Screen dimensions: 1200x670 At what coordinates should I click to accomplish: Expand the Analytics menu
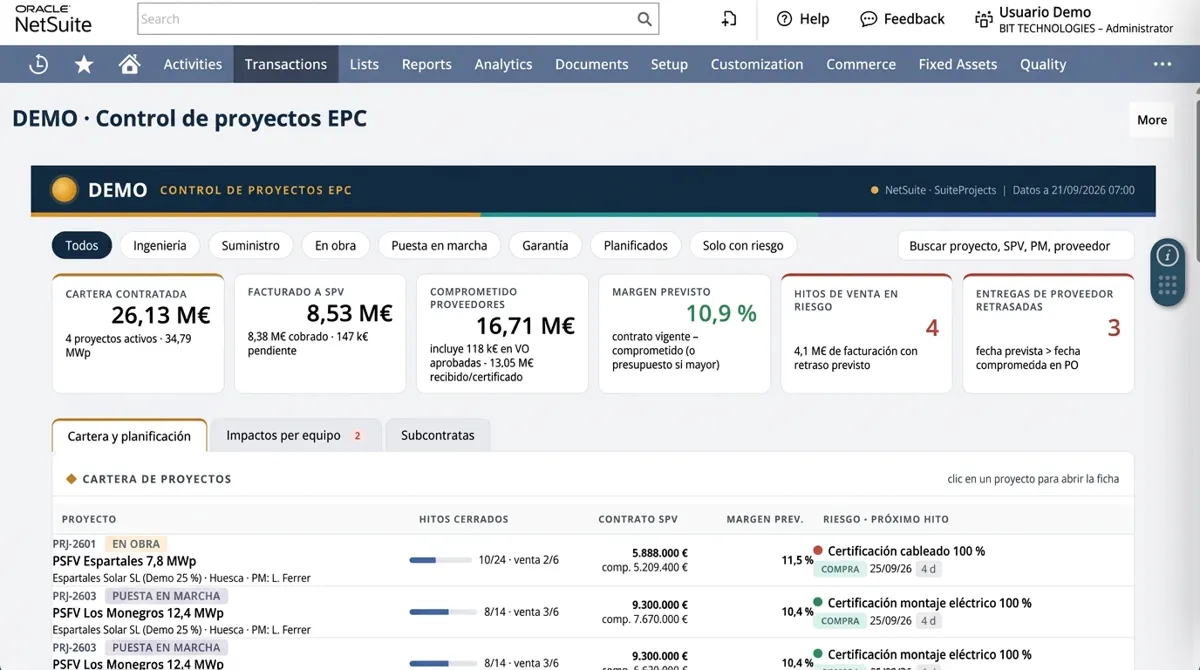tap(503, 64)
